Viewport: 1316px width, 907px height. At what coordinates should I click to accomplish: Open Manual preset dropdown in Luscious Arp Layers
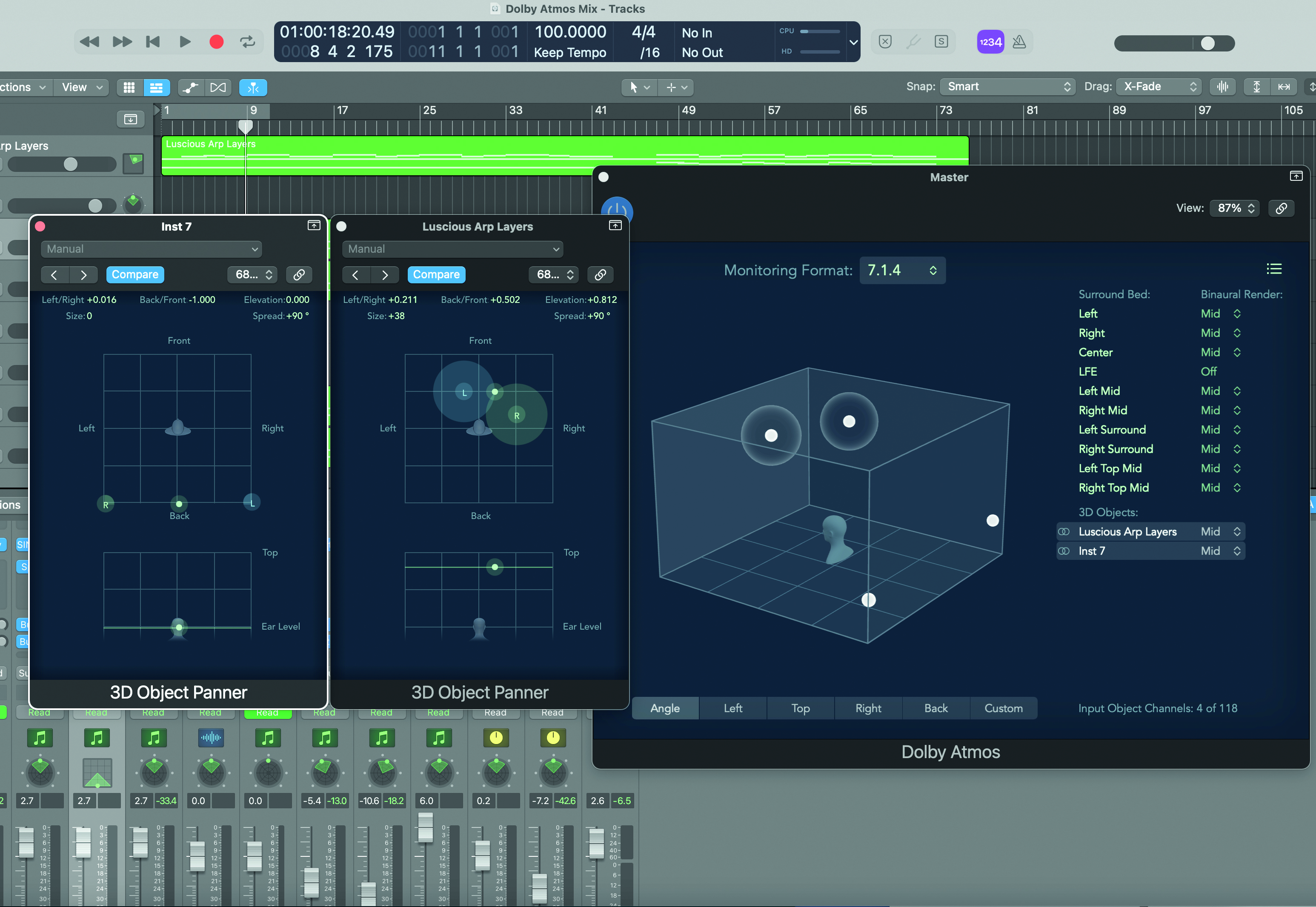pos(452,249)
